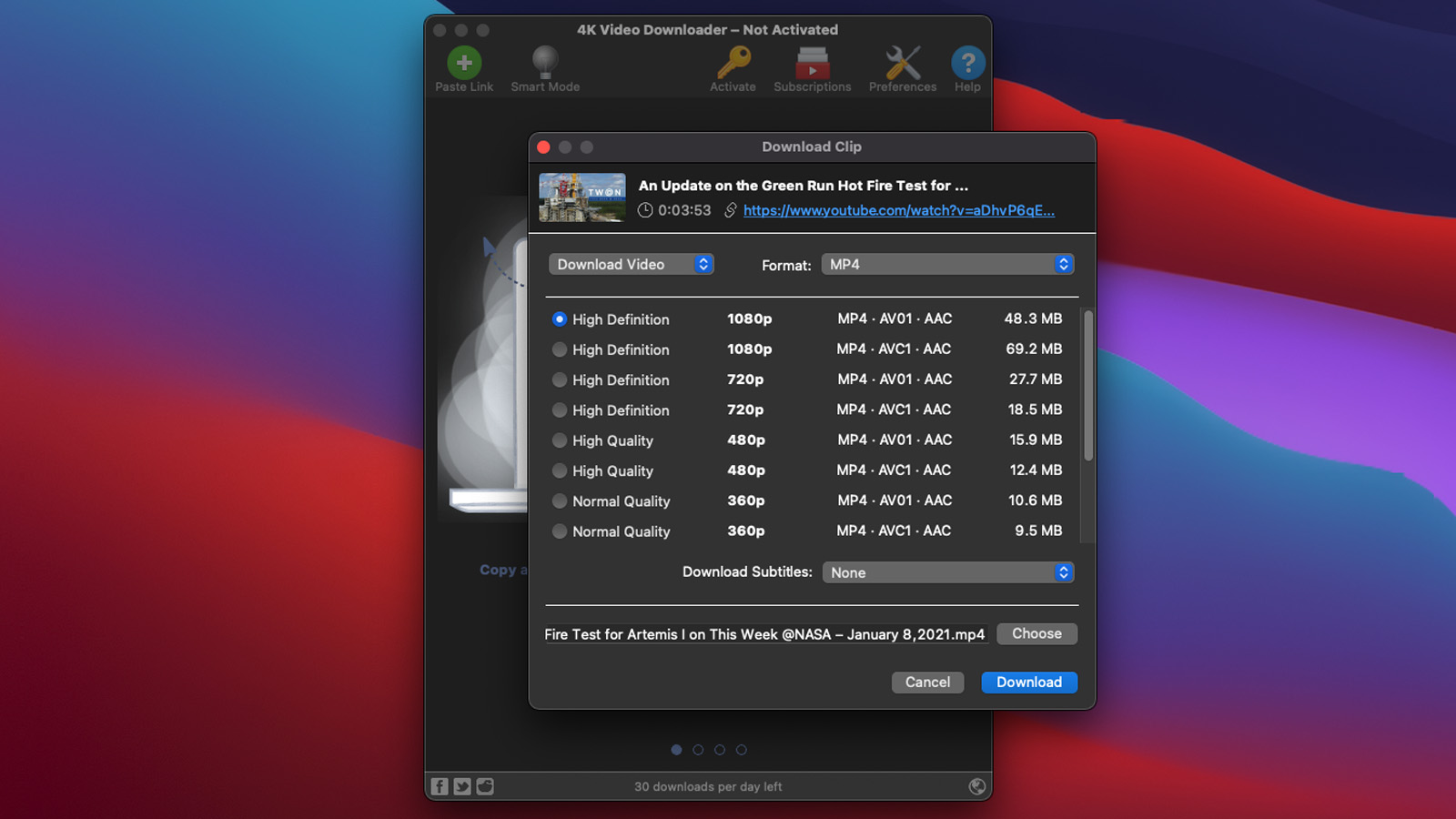Open the Format MP4 dropdown
Image resolution: width=1456 pixels, height=819 pixels.
click(x=948, y=264)
